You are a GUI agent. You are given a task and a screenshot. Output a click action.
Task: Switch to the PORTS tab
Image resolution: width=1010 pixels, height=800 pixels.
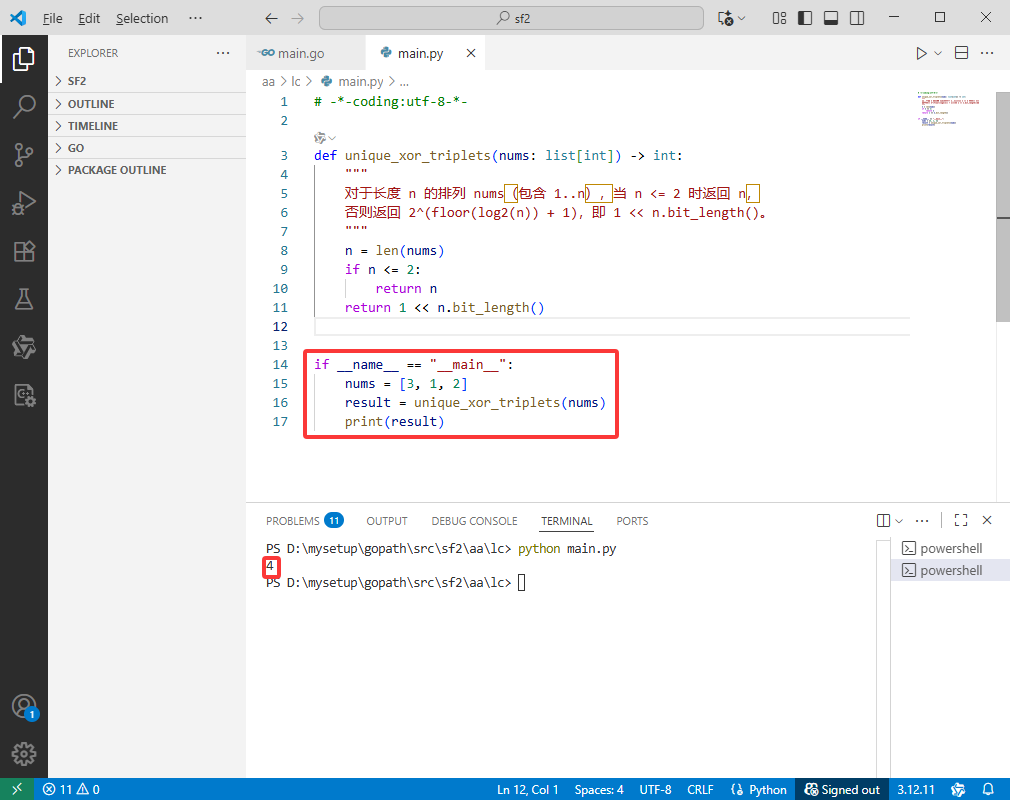[x=632, y=520]
